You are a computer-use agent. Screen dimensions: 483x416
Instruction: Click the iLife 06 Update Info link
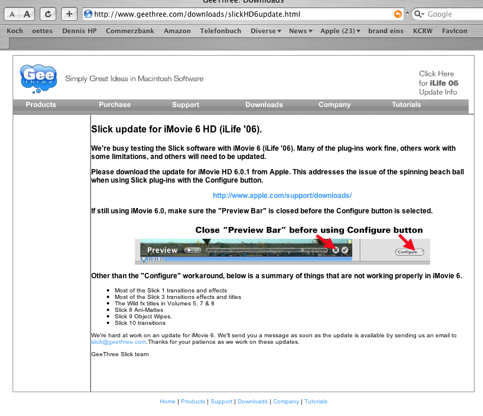click(438, 83)
